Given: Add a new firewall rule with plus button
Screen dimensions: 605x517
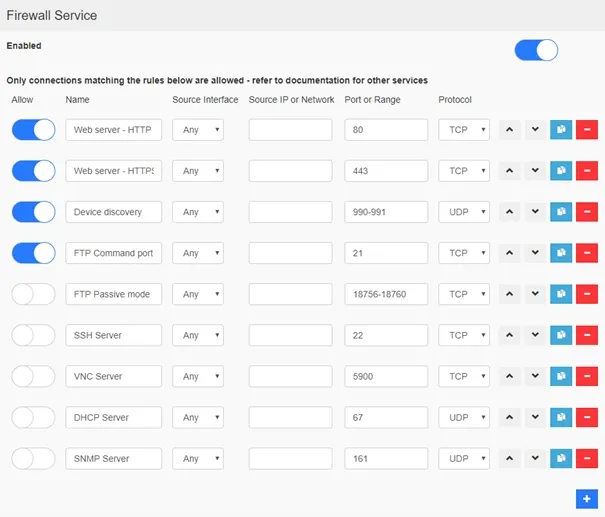Looking at the screenshot, I should 586,498.
